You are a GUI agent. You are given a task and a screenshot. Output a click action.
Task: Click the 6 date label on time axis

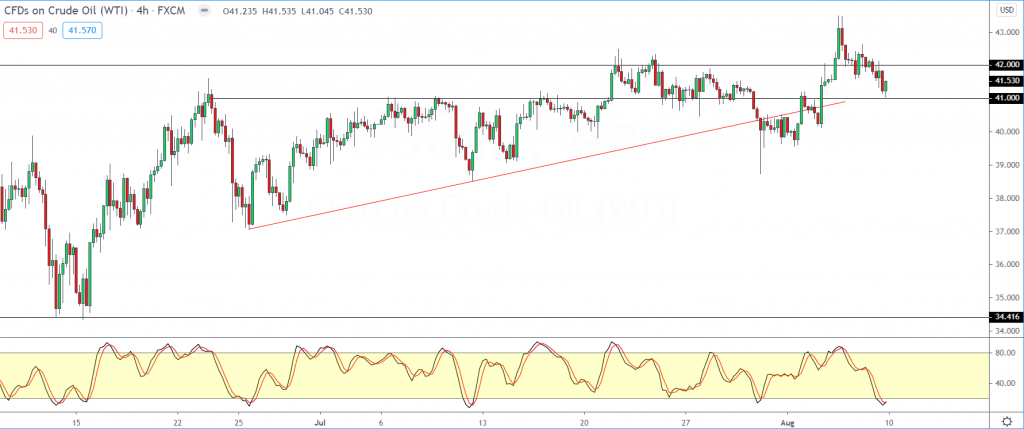coord(380,421)
